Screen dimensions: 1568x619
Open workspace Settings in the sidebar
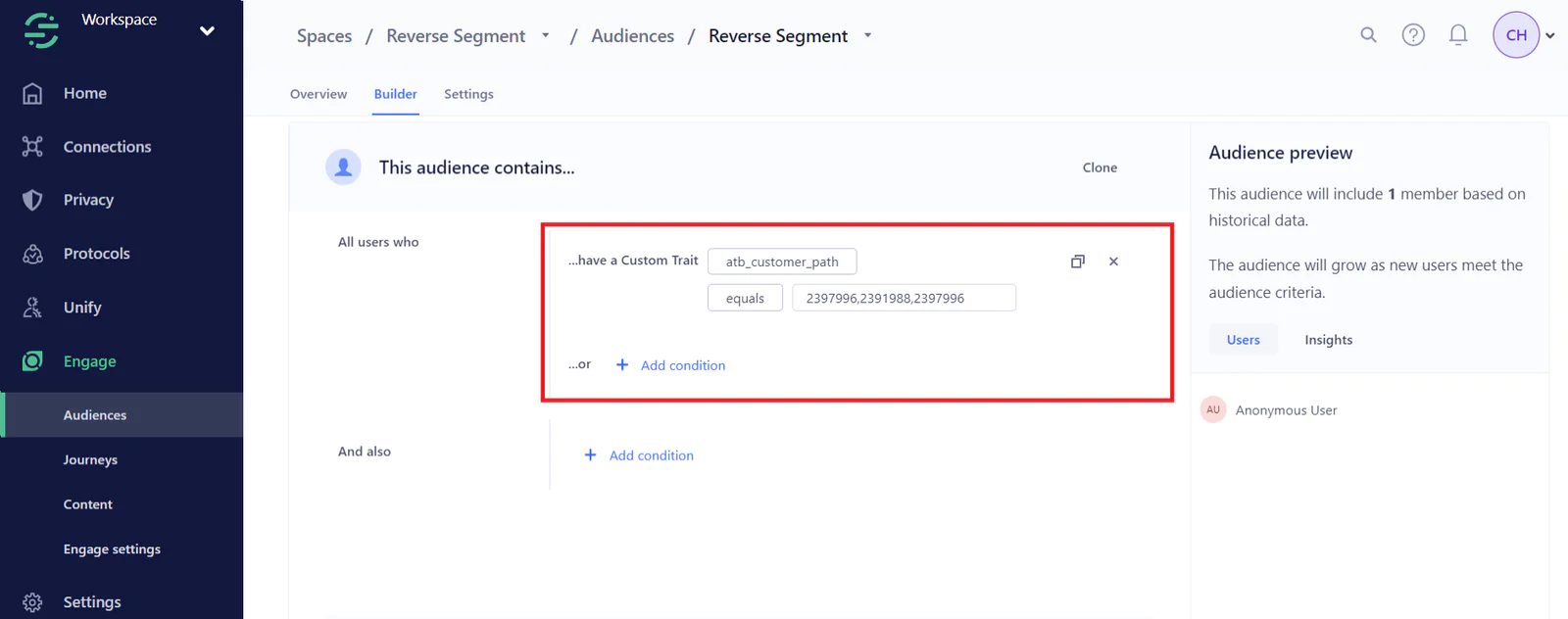coord(92,602)
